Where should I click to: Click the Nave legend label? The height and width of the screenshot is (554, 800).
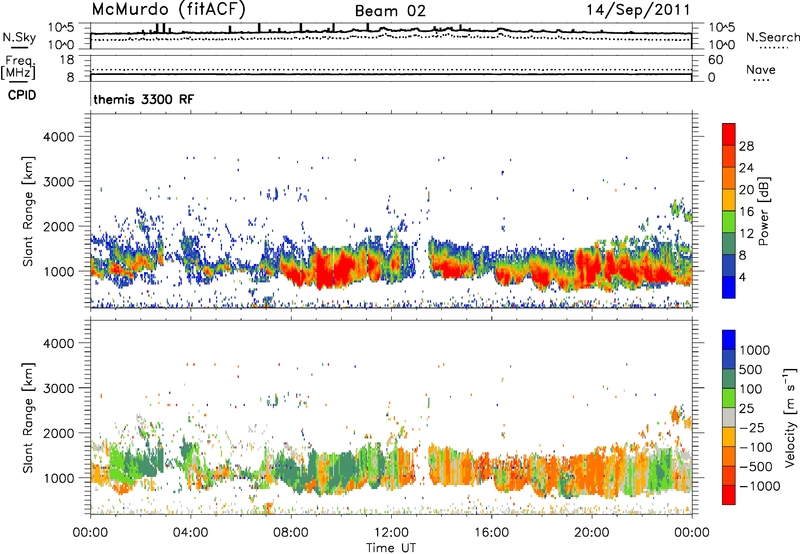760,69
